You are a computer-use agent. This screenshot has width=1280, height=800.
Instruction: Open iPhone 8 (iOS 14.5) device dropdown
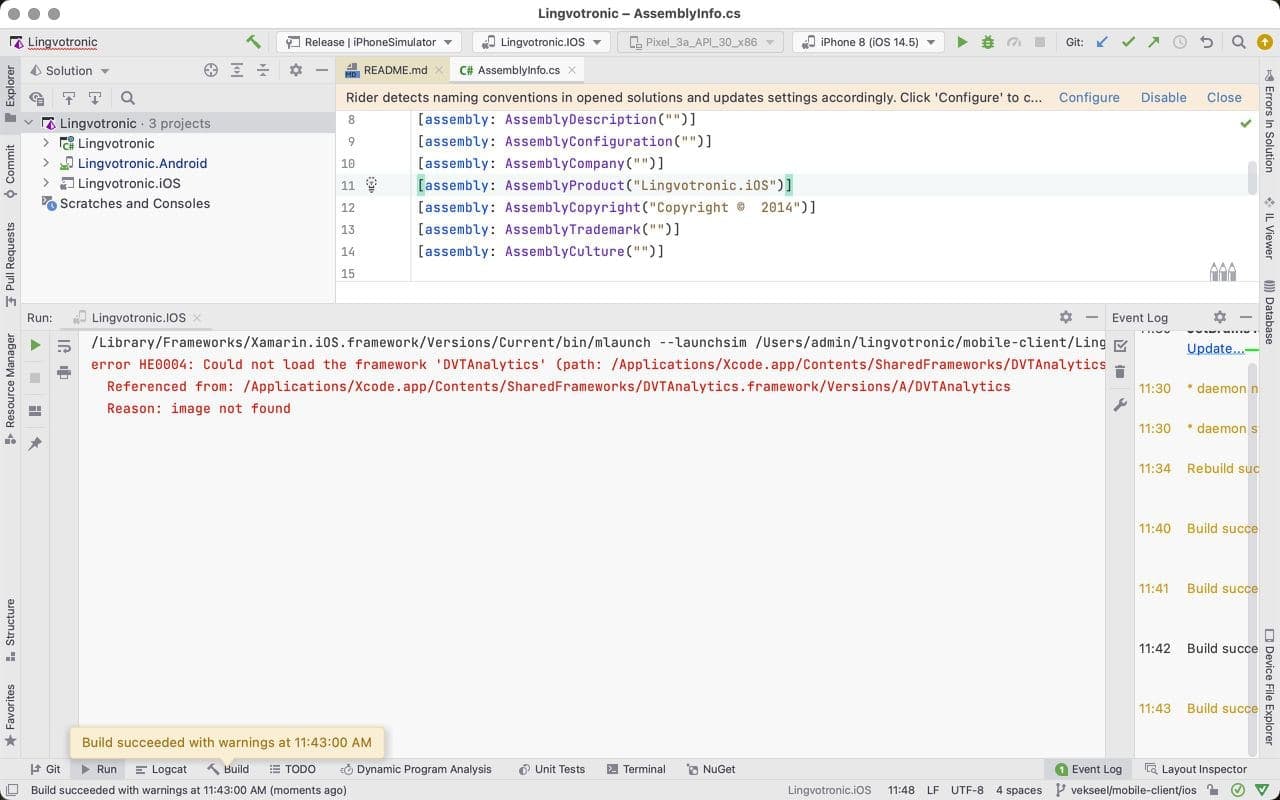click(868, 42)
